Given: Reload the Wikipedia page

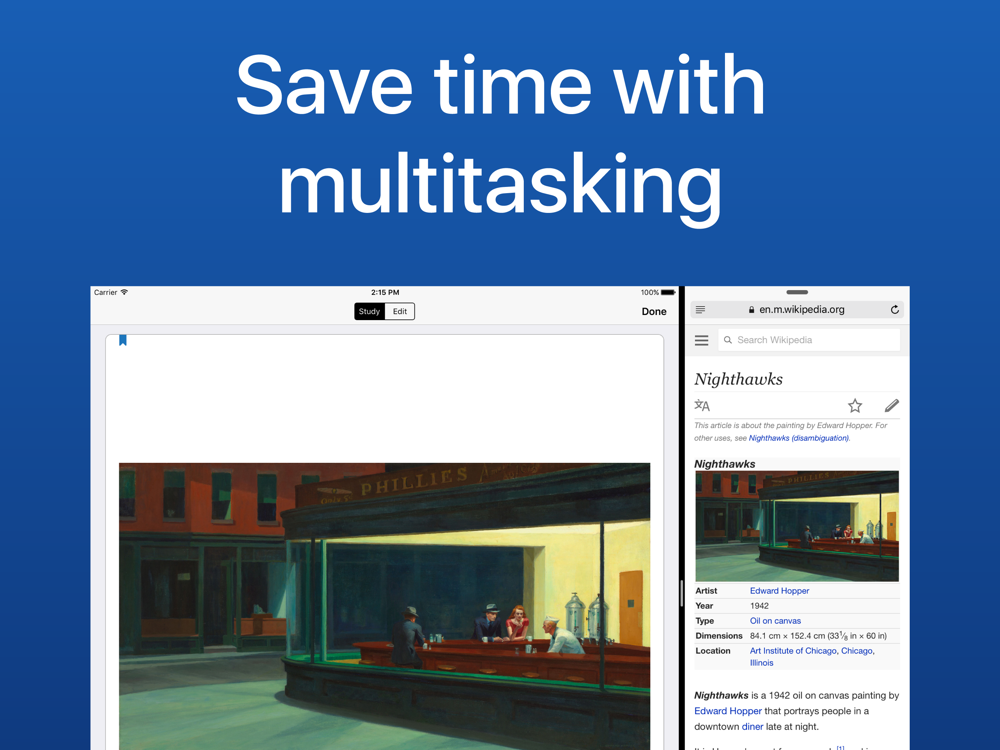Looking at the screenshot, I should (895, 309).
